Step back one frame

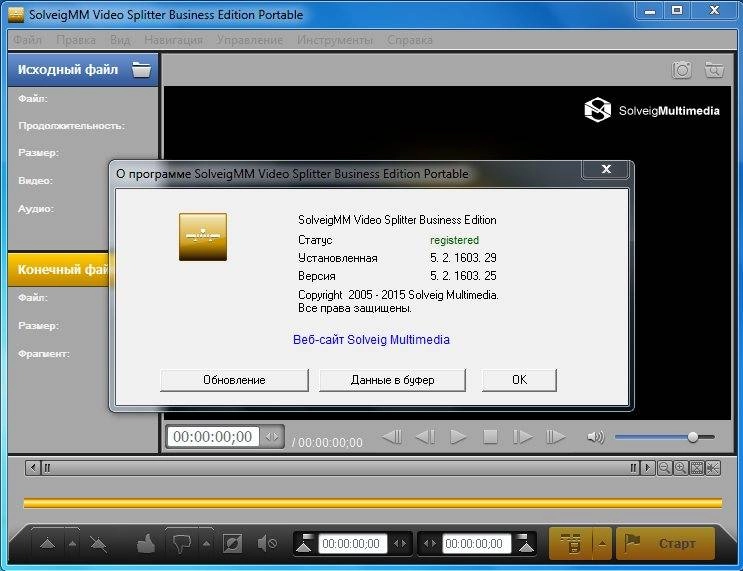[425, 436]
